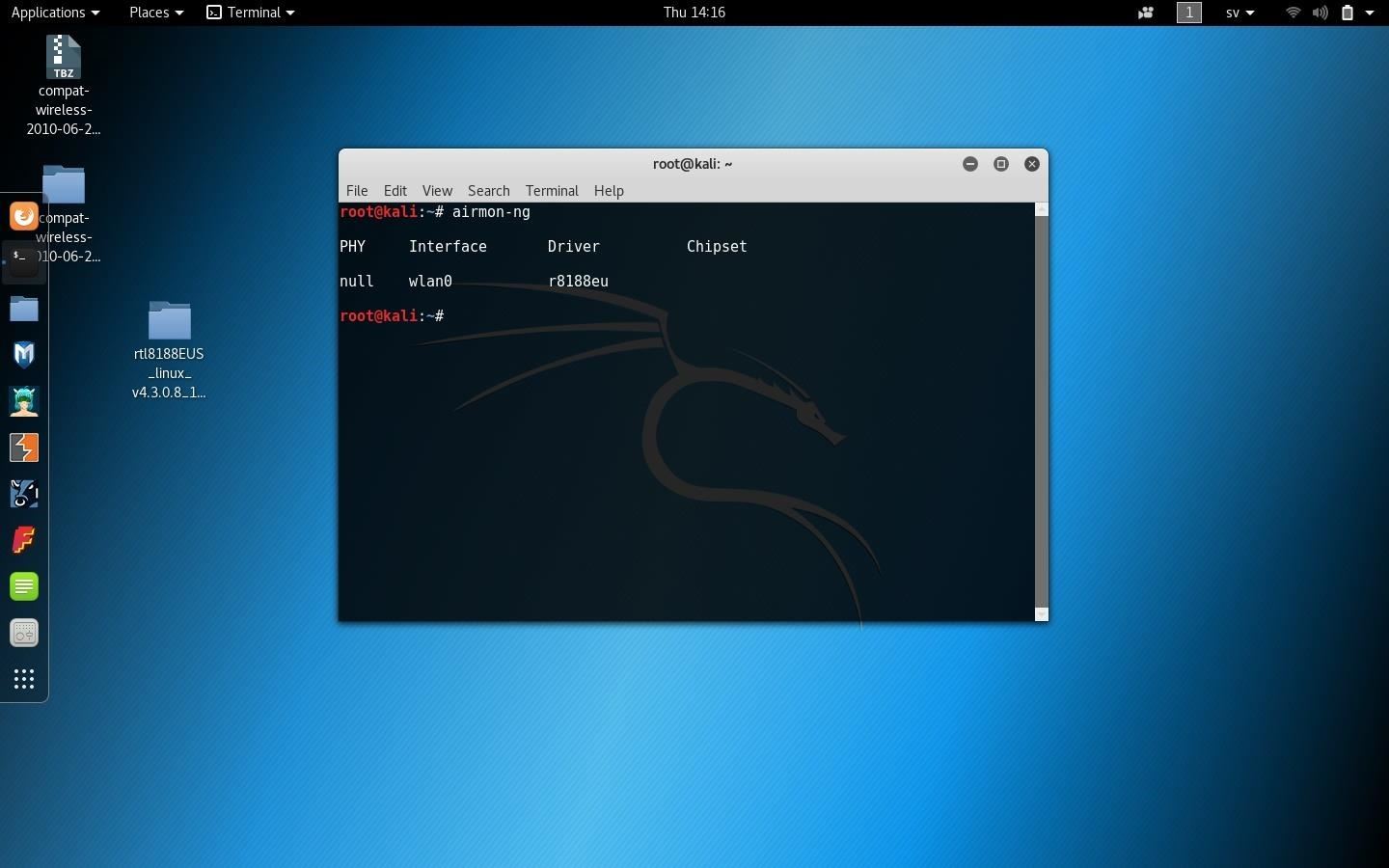Click the 'null' PHY value text
Screen dimensions: 1389x868
tap(357, 282)
